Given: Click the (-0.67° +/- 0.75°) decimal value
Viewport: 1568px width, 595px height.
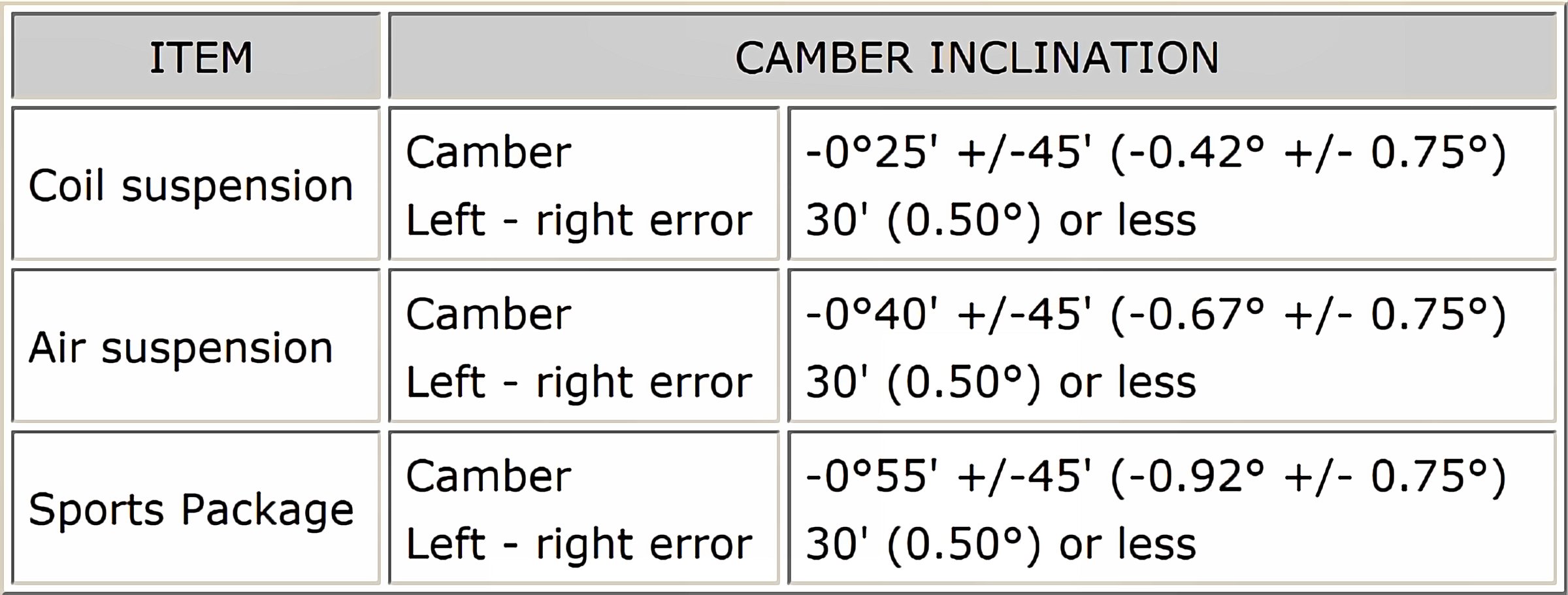Looking at the screenshot, I should pyautogui.click(x=1308, y=314).
